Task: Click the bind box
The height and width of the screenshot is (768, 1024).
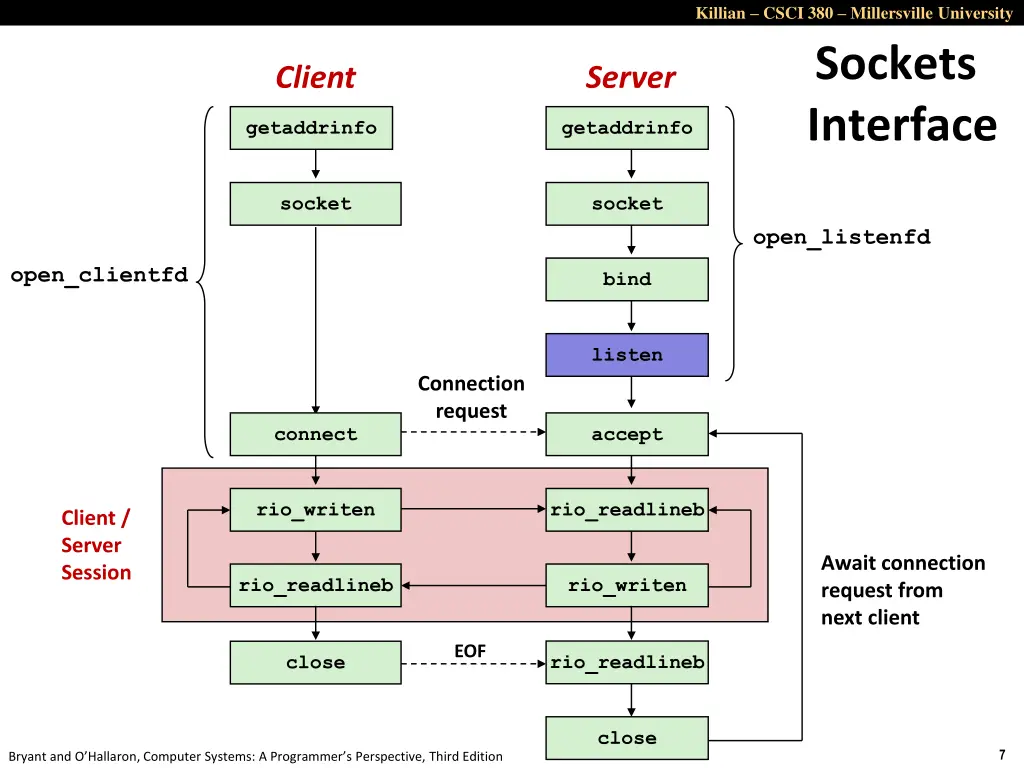Action: (x=627, y=280)
